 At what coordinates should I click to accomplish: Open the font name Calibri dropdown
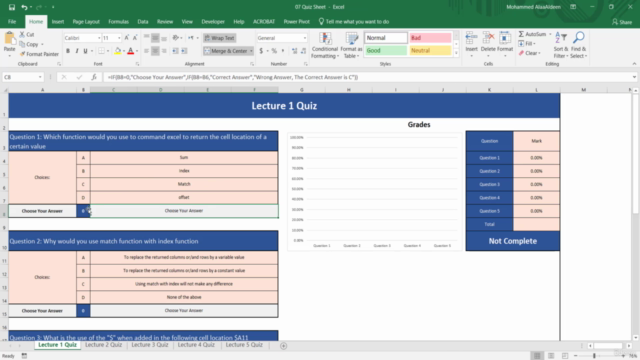pyautogui.click(x=99, y=38)
